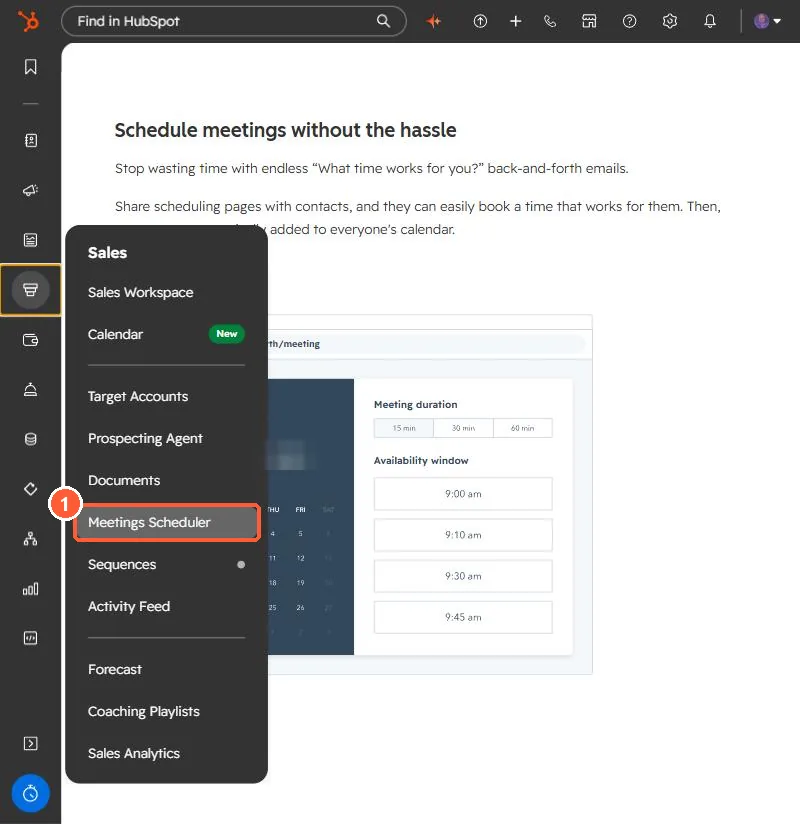Expand the sidebar with arrow icon
This screenshot has width=800, height=824.
30,743
